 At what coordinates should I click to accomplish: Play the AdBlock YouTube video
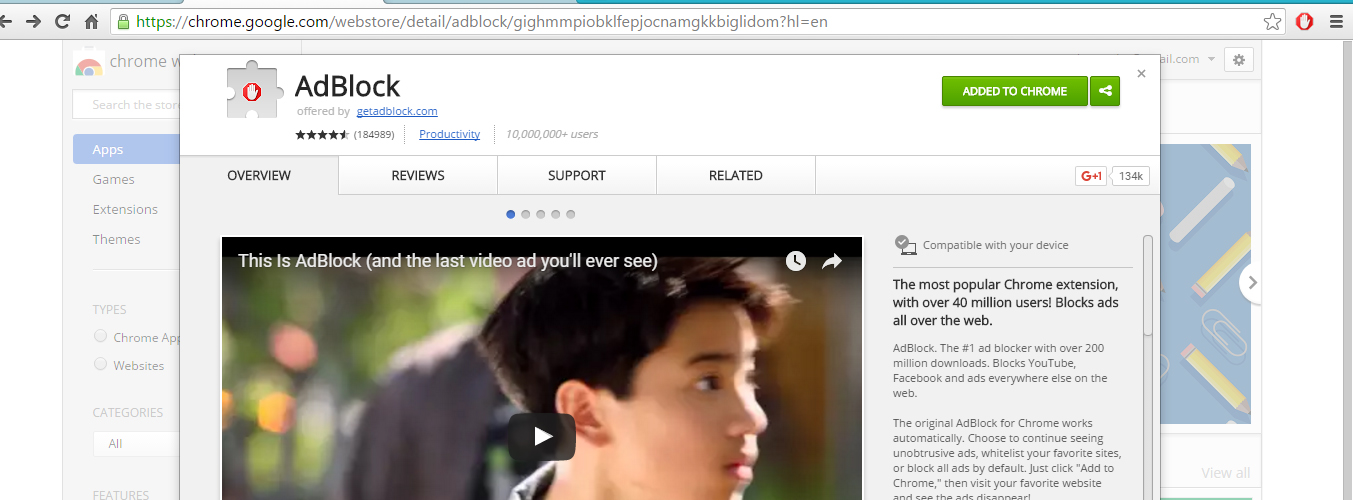[542, 436]
